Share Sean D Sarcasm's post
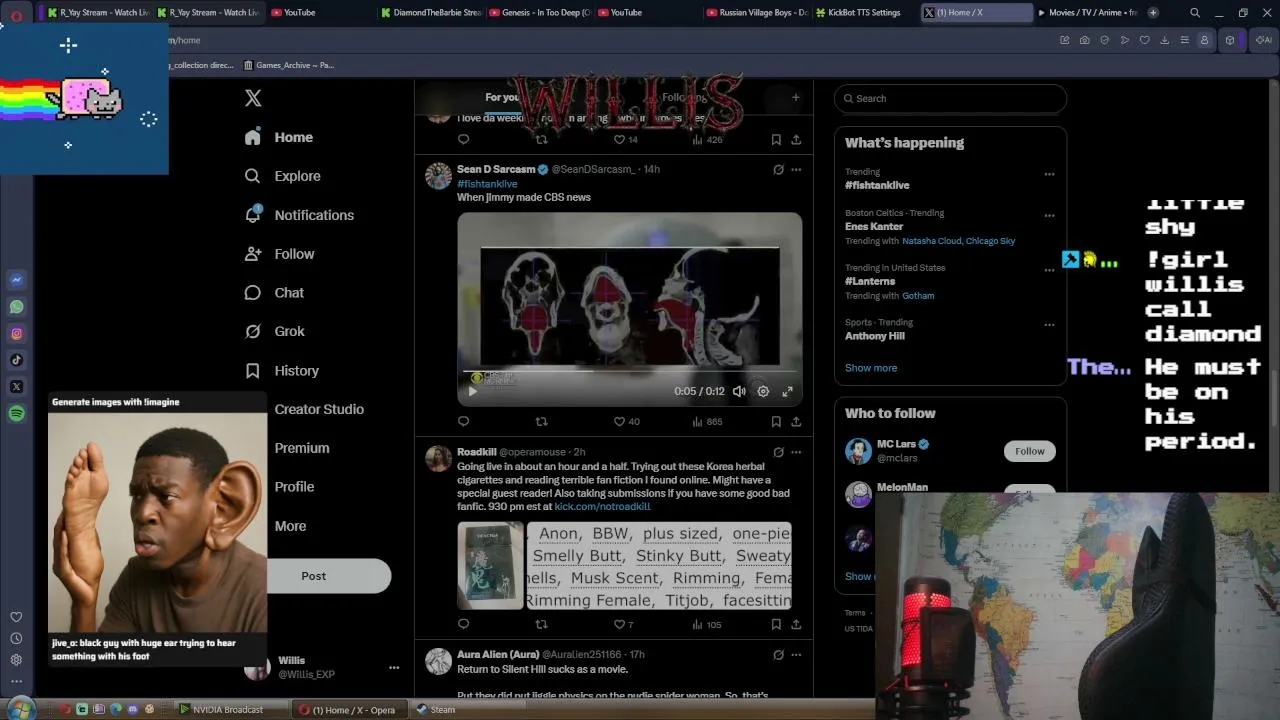1280x720 pixels. pos(796,421)
